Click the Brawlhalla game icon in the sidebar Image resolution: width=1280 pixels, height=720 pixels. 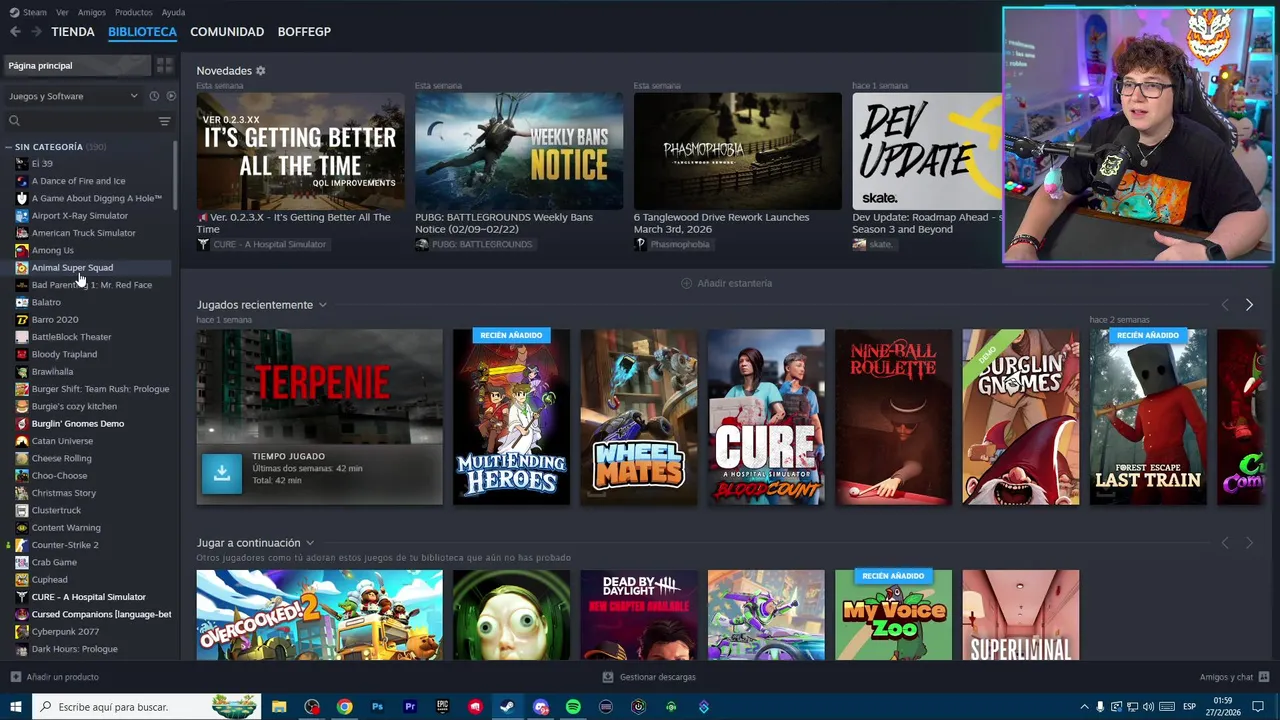click(x=22, y=372)
